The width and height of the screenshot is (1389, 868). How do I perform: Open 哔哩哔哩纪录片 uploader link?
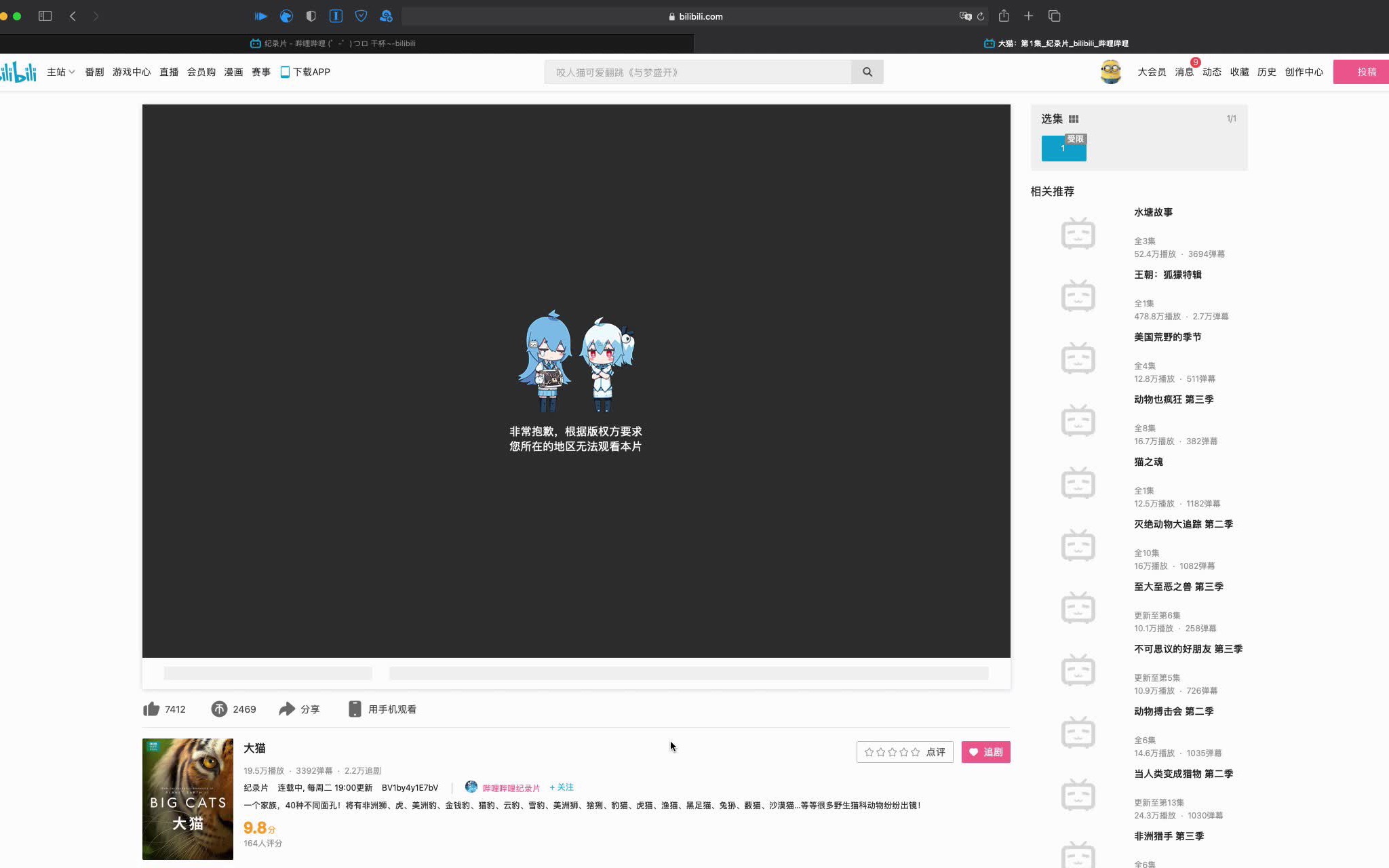(511, 788)
